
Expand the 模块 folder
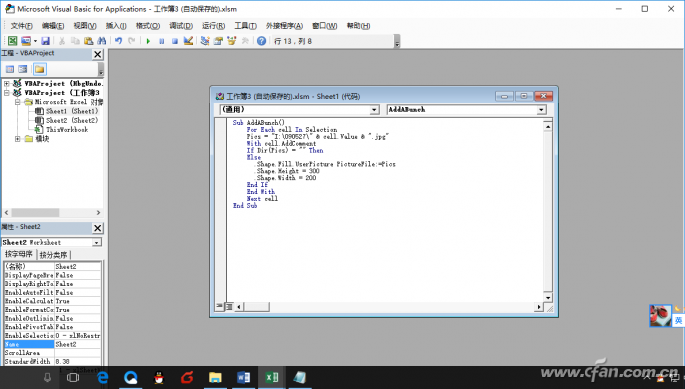(17, 139)
